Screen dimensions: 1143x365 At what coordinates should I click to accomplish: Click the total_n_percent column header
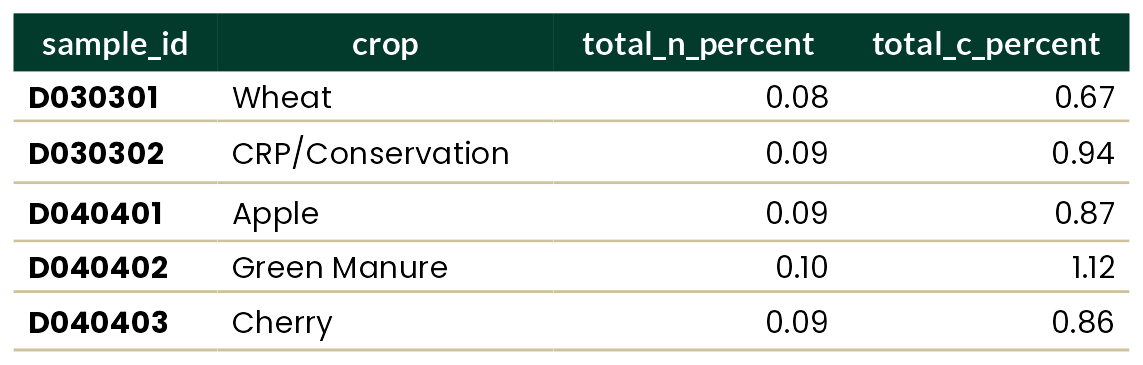(x=698, y=43)
